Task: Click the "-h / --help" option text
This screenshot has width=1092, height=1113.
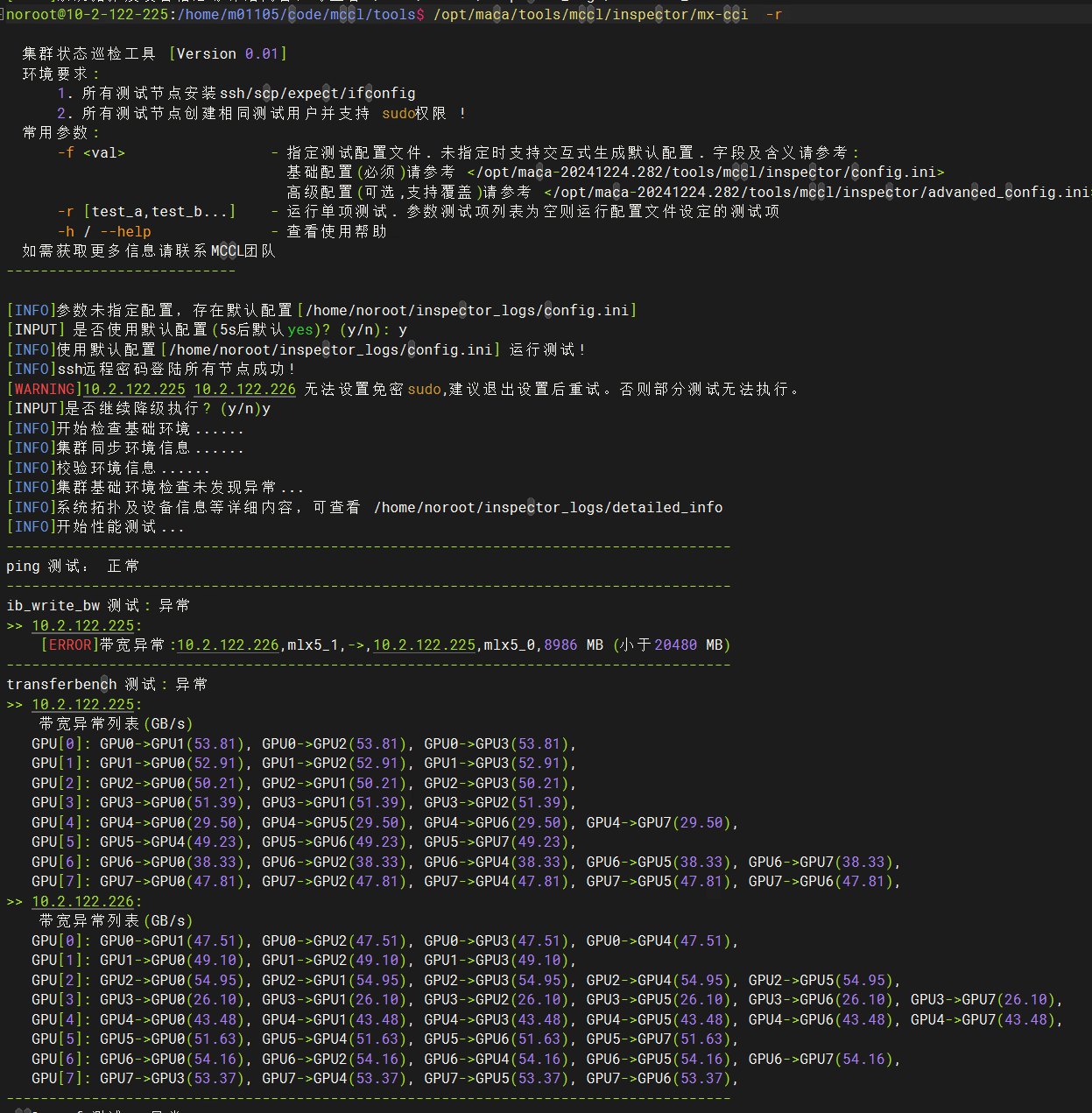Action: tap(104, 231)
